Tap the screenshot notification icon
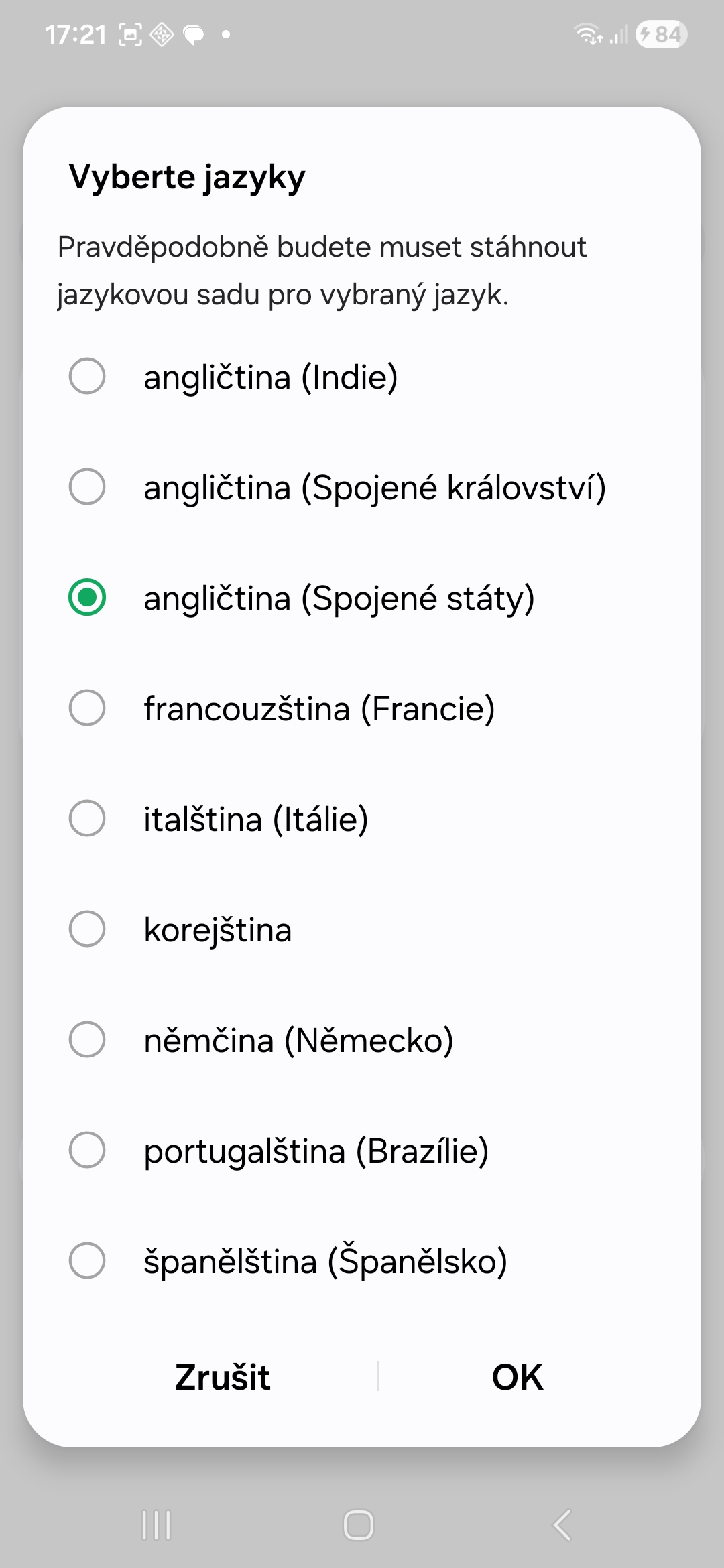 [130, 34]
